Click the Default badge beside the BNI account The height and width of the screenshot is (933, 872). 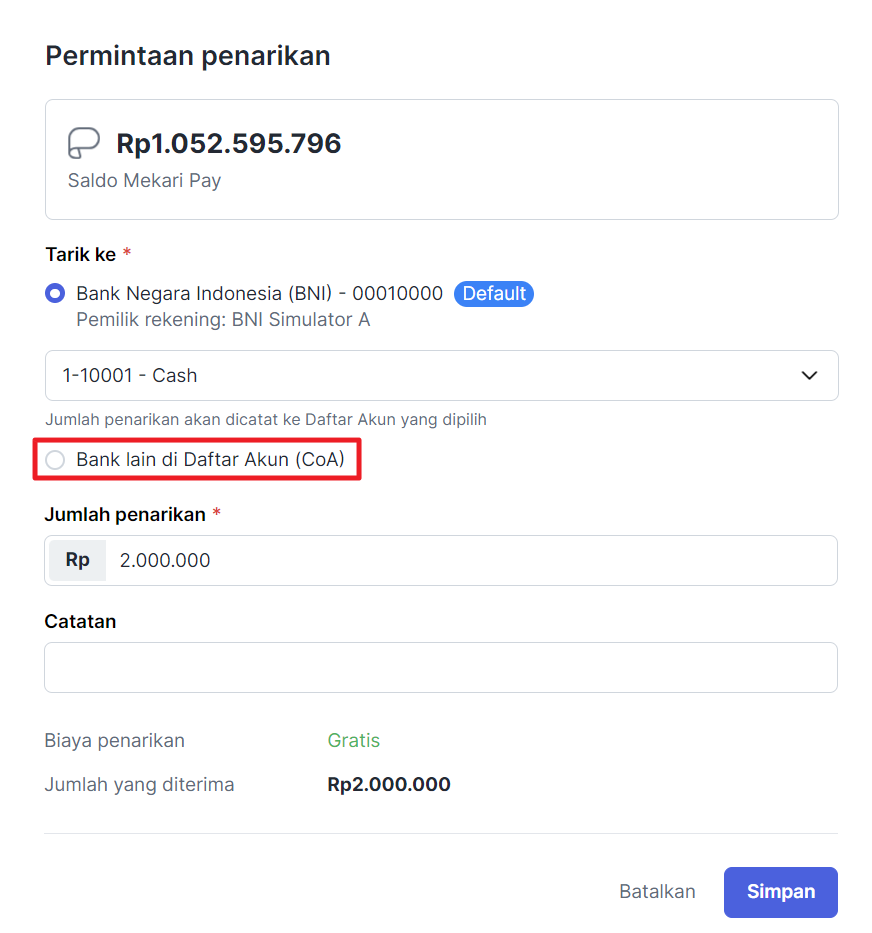(x=494, y=294)
